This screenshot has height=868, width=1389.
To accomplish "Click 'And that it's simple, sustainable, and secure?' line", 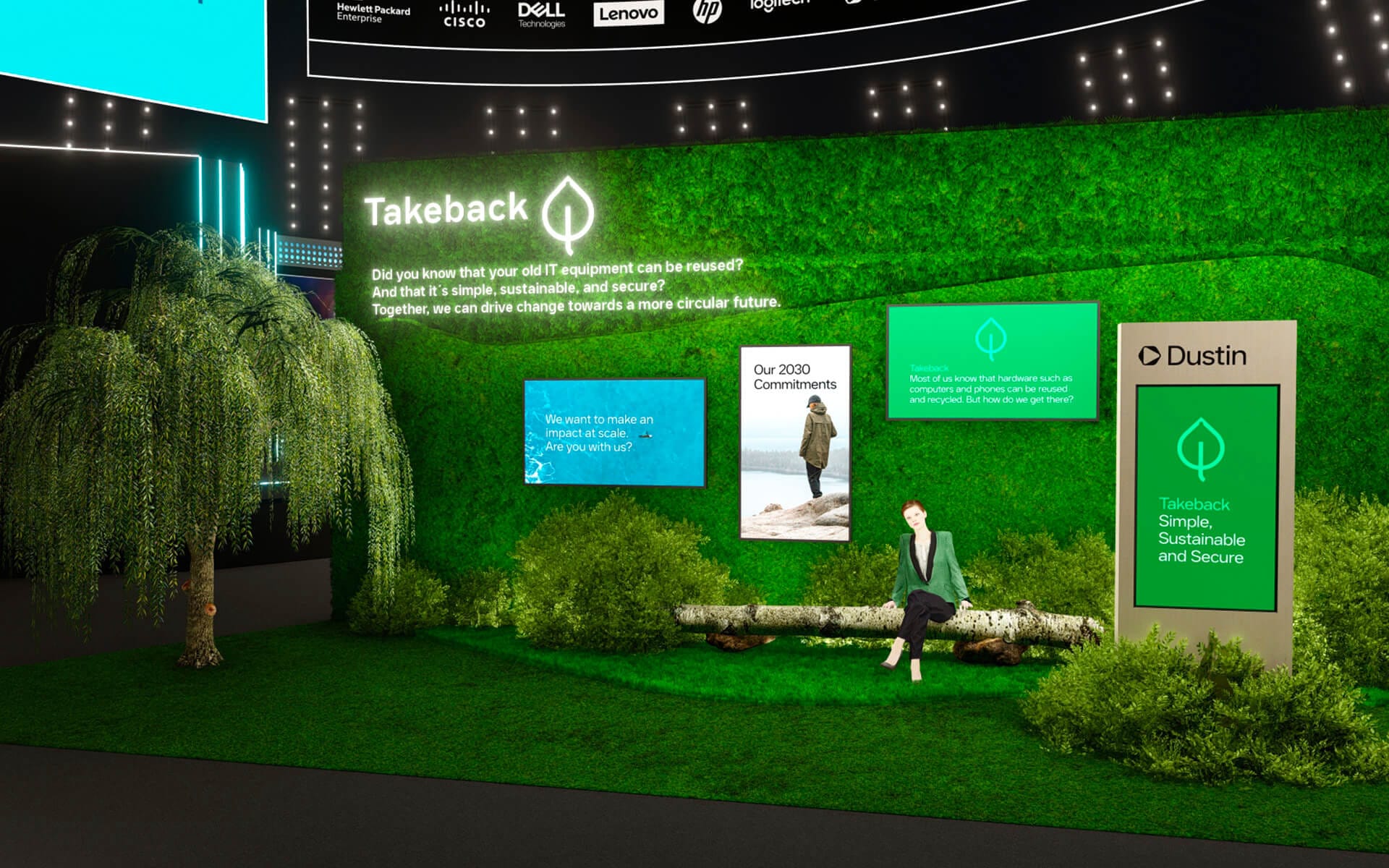I will click(518, 289).
